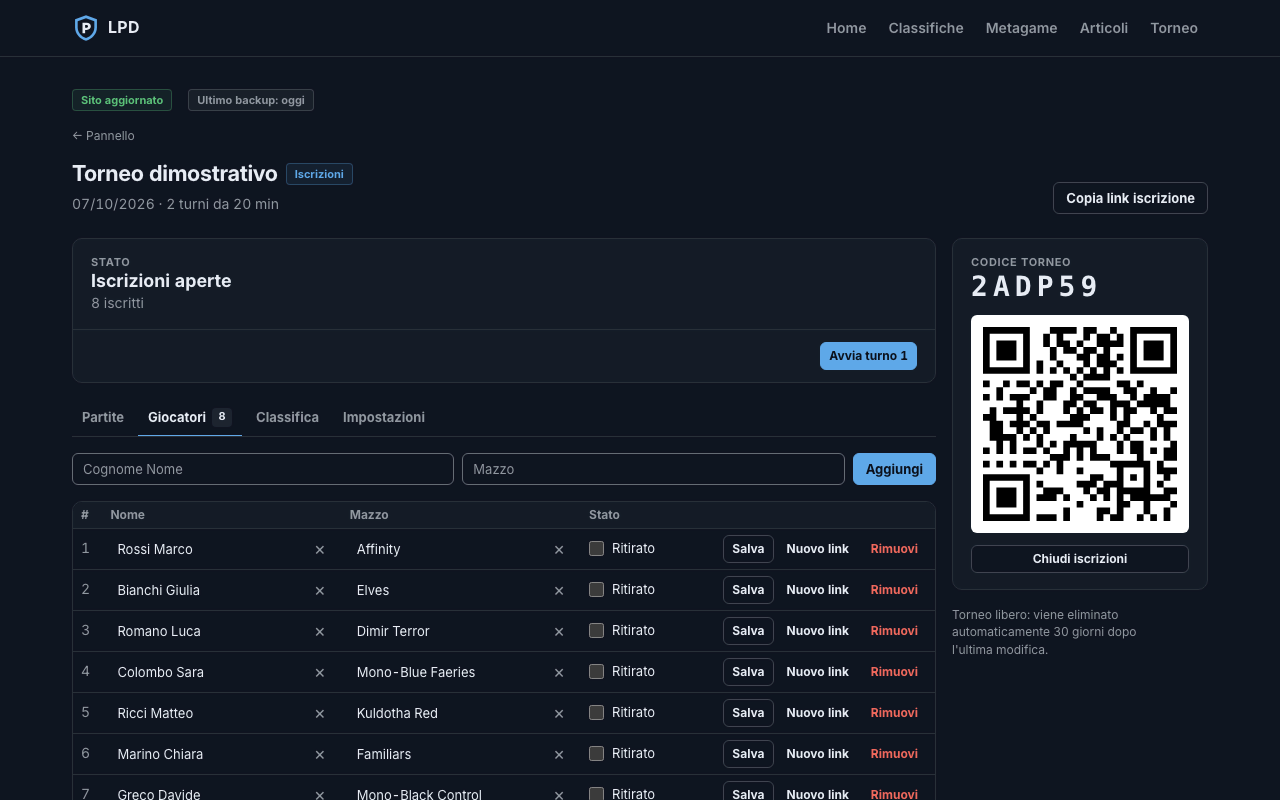Clear the name field for Marino Chiara

(x=320, y=754)
